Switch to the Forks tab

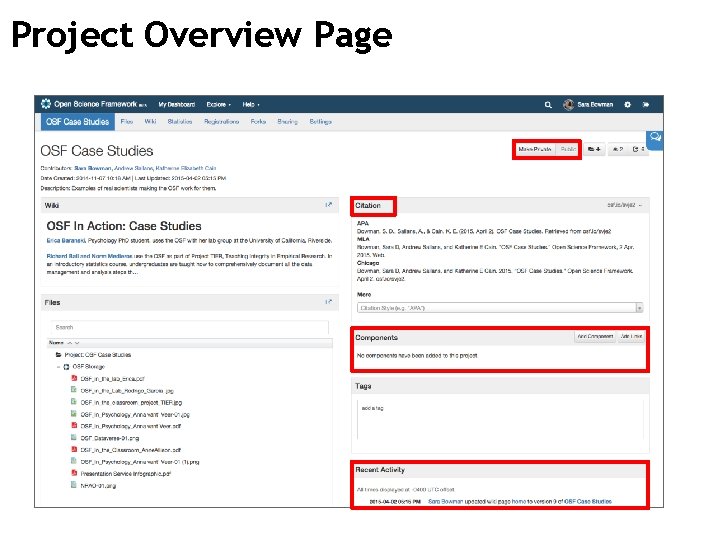pyautogui.click(x=258, y=122)
